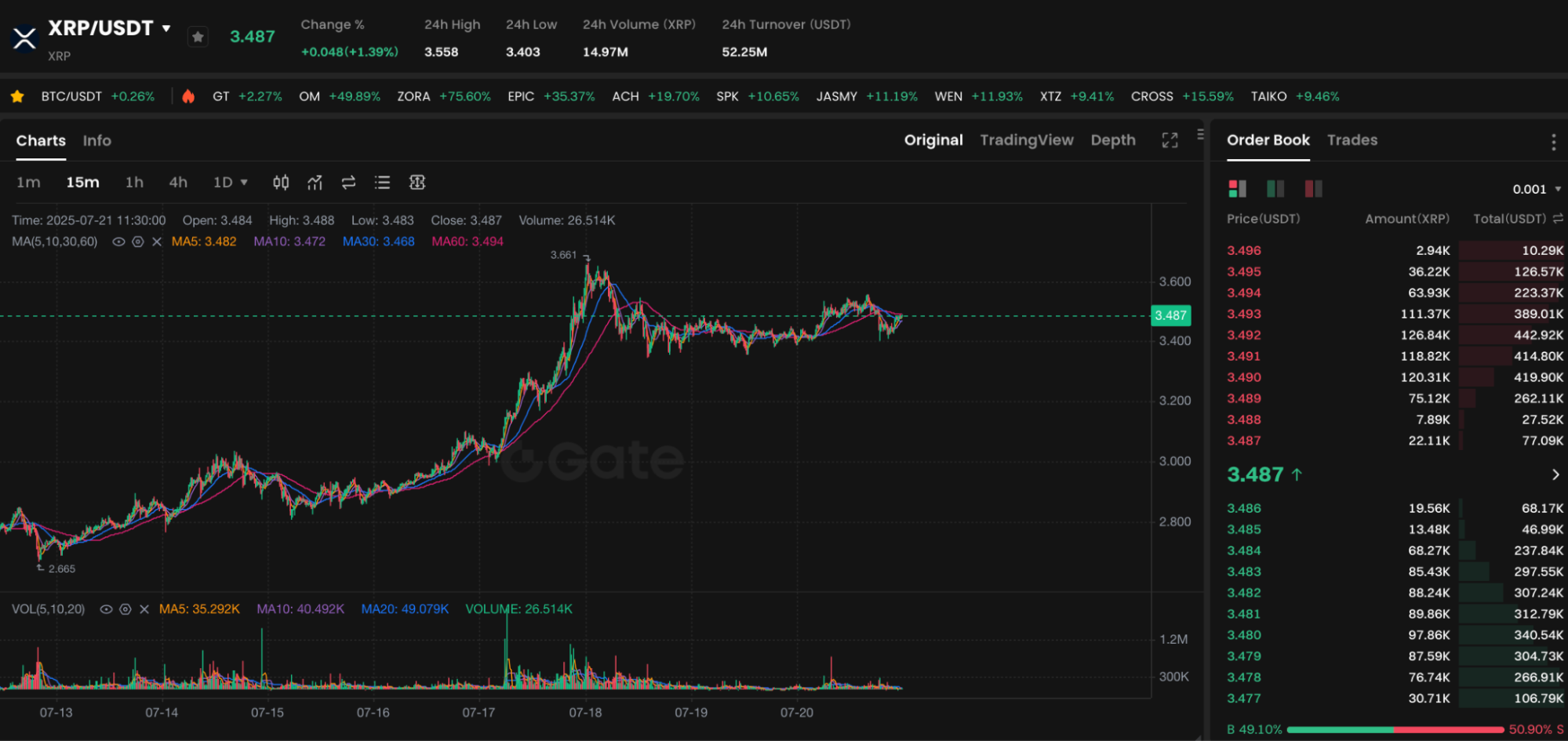Image resolution: width=1568 pixels, height=741 pixels.
Task: Open SPK ticker with +10.65%
Action: point(758,96)
